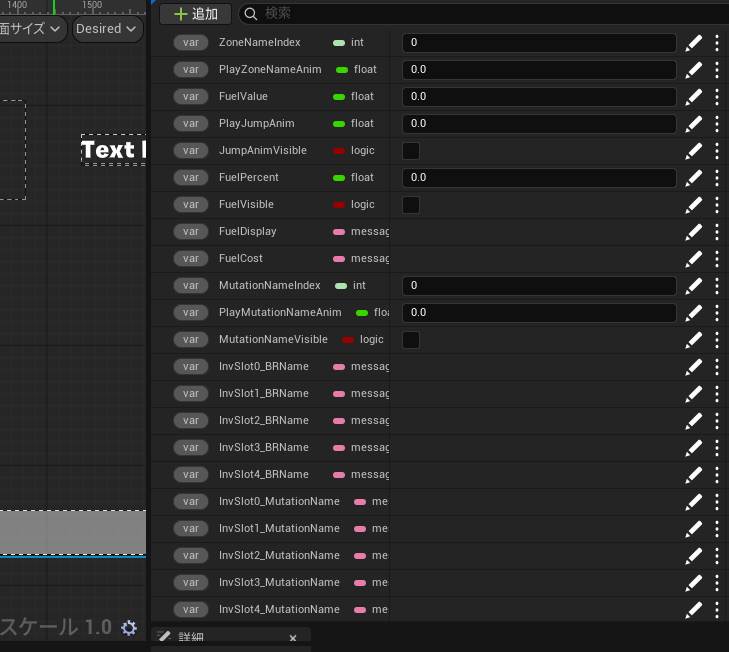Click the pencil edit icon for FuelCost
Screen dimensions: 729x652
[x=694, y=259]
